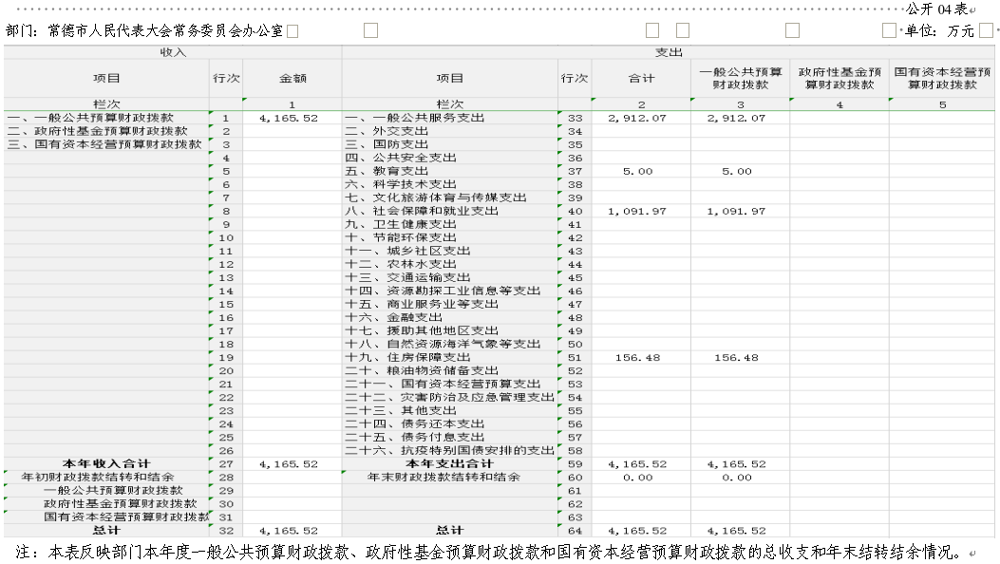Click the 公开04表 label at top right

[937, 9]
